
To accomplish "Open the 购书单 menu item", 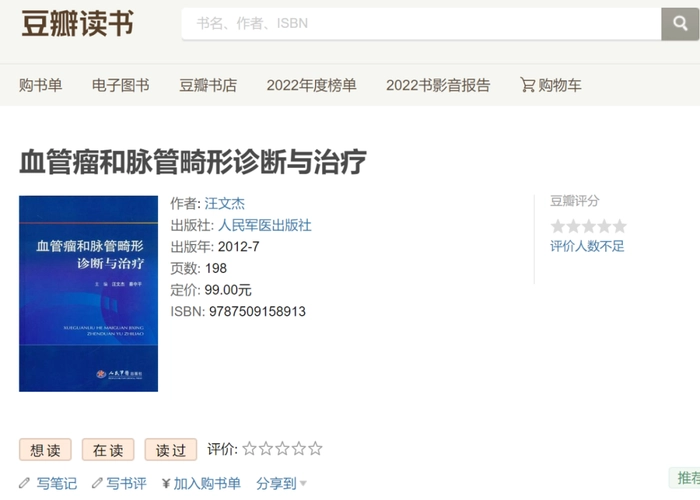I will [x=40, y=85].
